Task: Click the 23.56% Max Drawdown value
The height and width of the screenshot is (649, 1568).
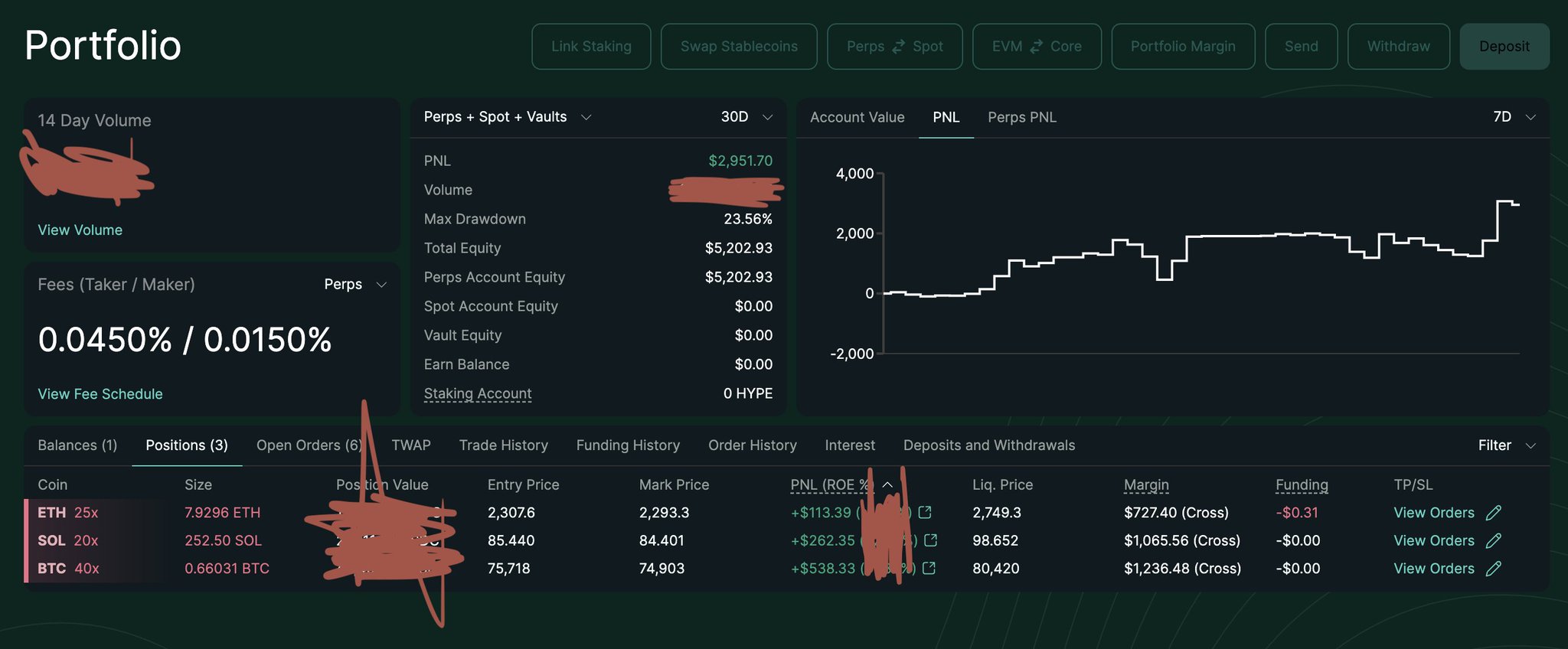Action: [748, 219]
